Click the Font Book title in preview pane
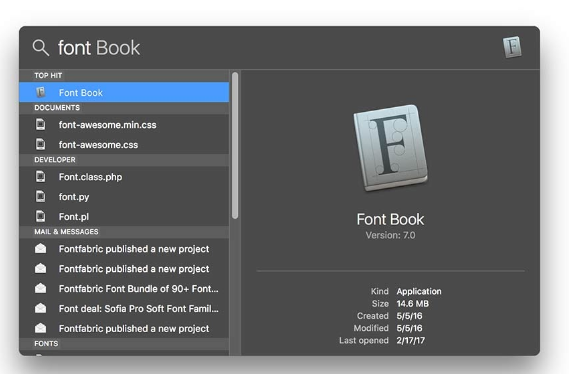574x374 pixels. click(390, 219)
